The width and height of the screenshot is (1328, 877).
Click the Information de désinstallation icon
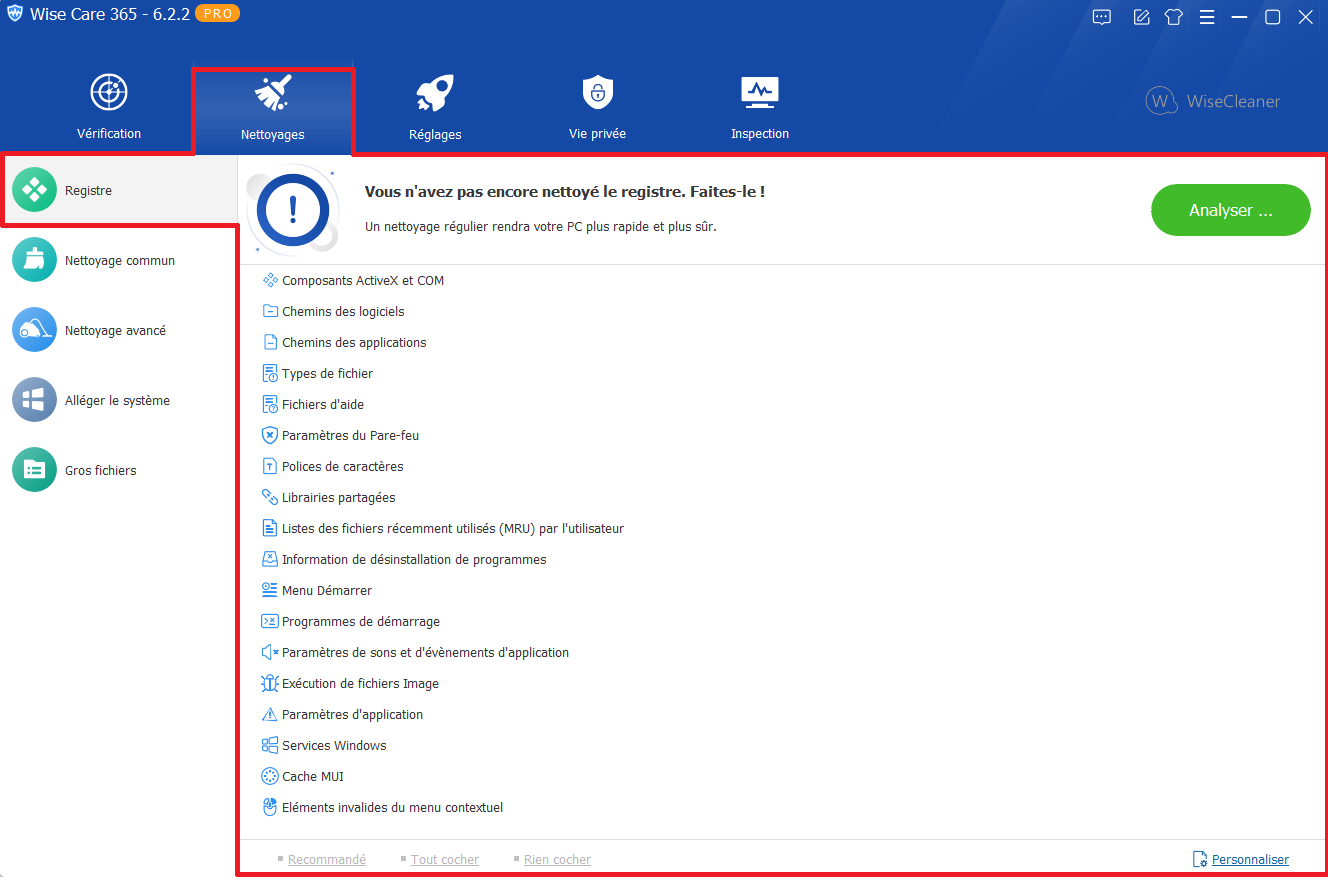[x=269, y=559]
